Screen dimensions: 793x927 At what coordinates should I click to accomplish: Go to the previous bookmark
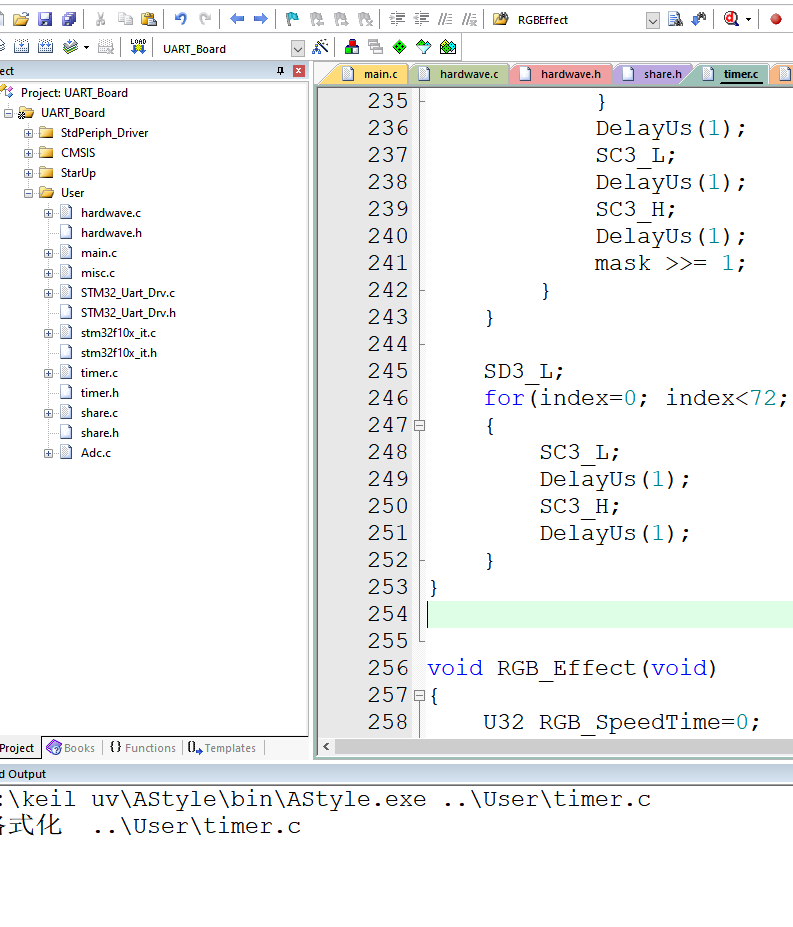point(317,20)
